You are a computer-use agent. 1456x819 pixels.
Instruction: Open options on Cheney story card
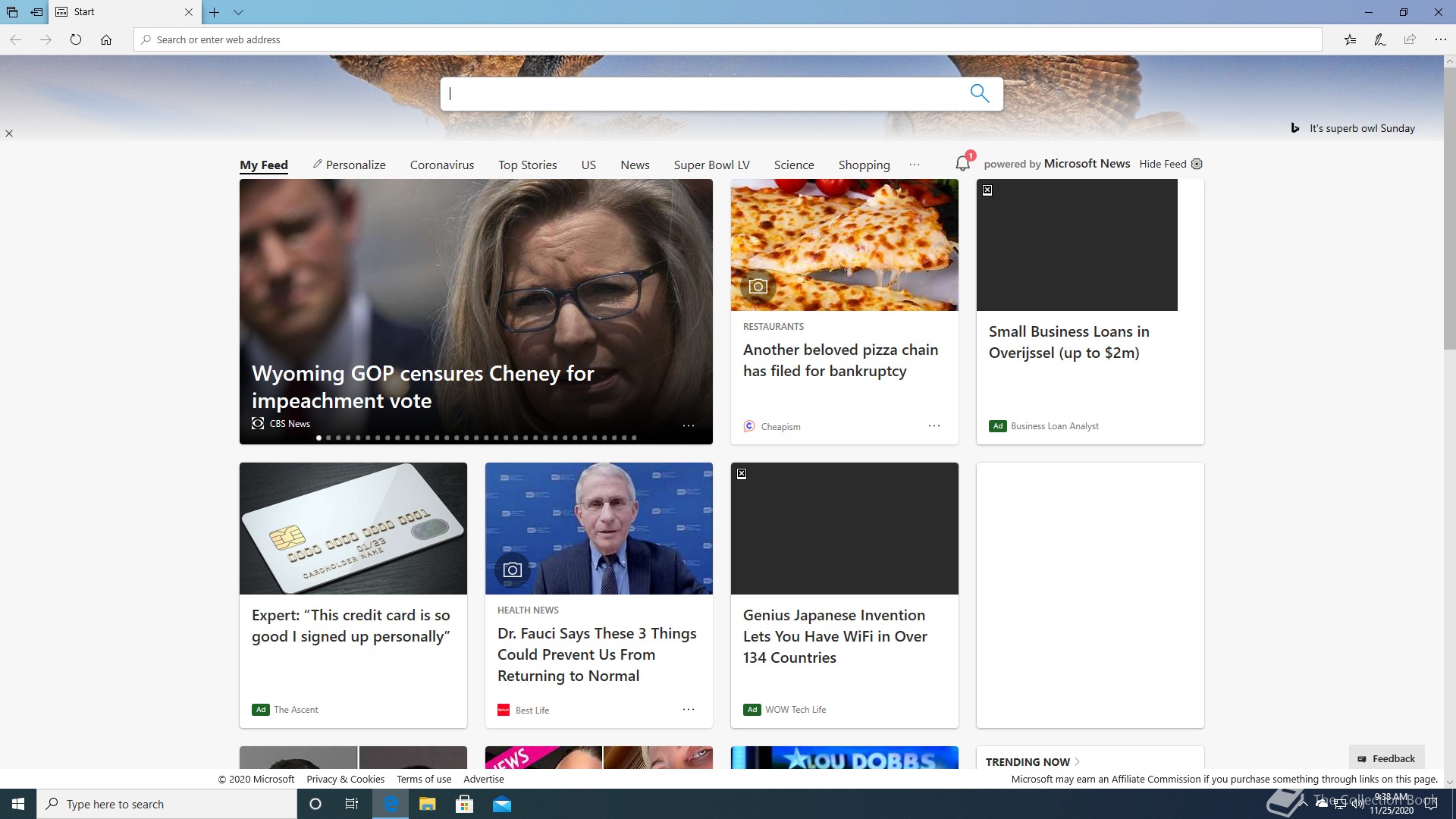pos(689,425)
